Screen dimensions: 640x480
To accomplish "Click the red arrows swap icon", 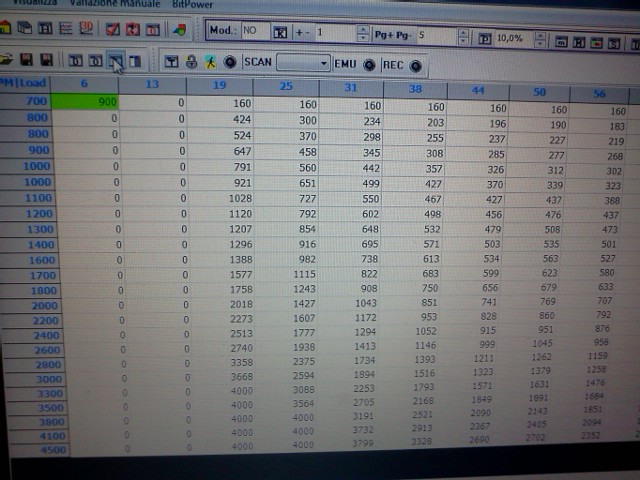I will click(133, 29).
